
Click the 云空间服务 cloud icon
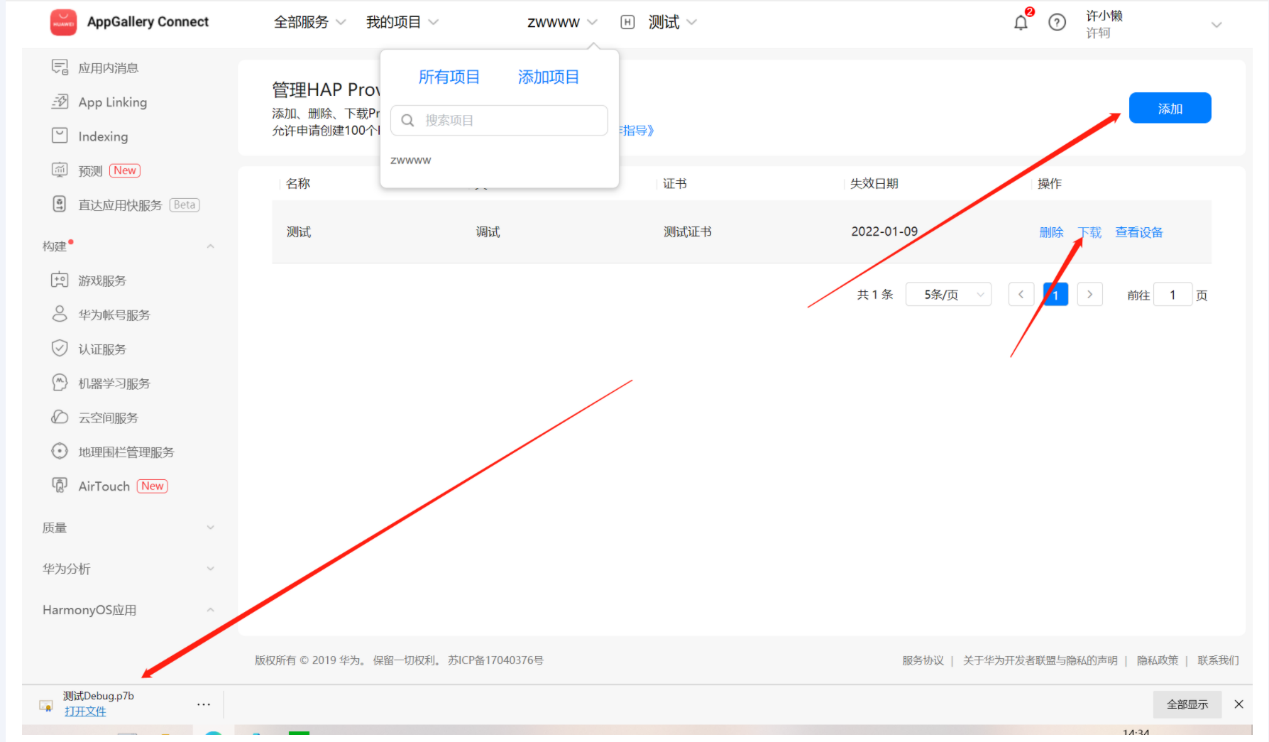pos(60,418)
